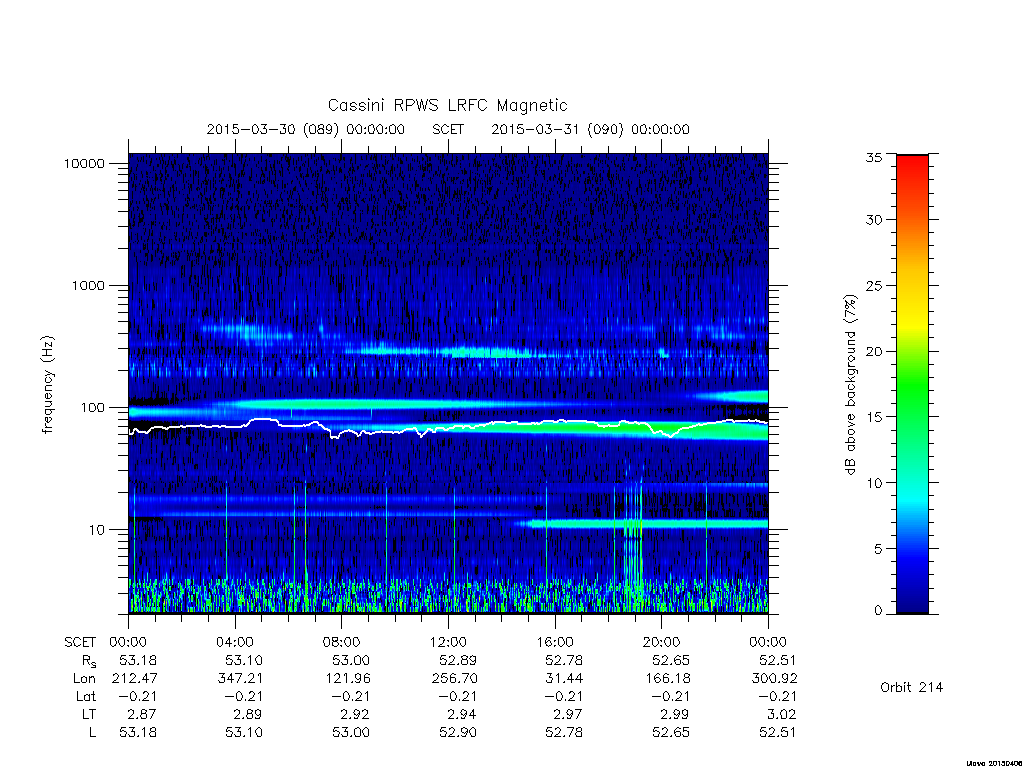The width and height of the screenshot is (1024, 768).
Task: Click the plot title 'Cassini RPWS LRFC Magnetic'
Action: coord(447,105)
